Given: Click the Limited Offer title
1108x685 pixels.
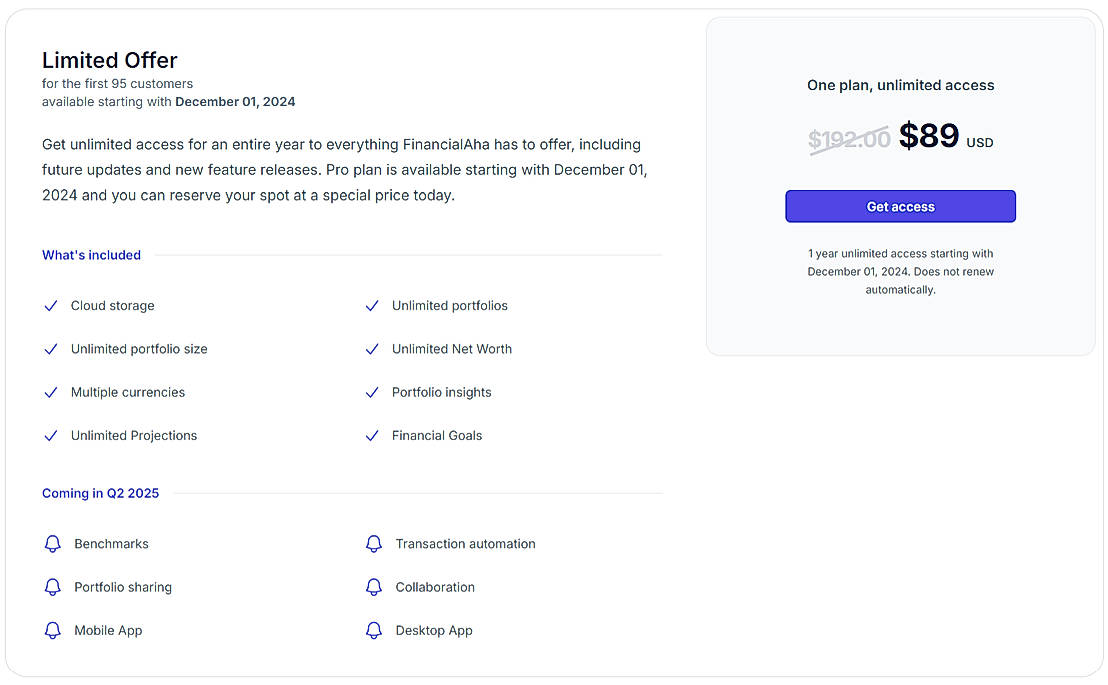Looking at the screenshot, I should [x=110, y=60].
